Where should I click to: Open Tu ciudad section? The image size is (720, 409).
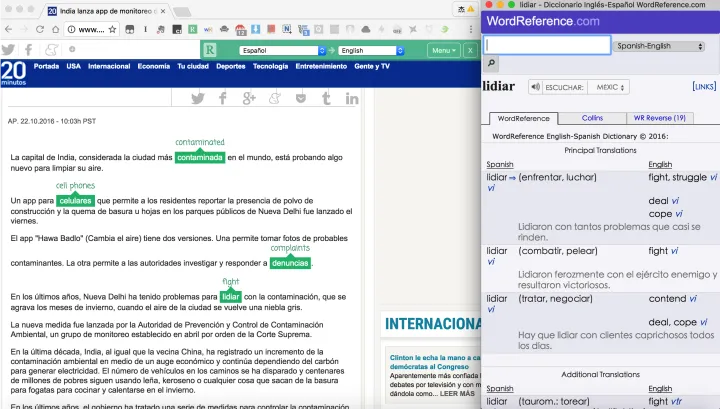(x=193, y=66)
